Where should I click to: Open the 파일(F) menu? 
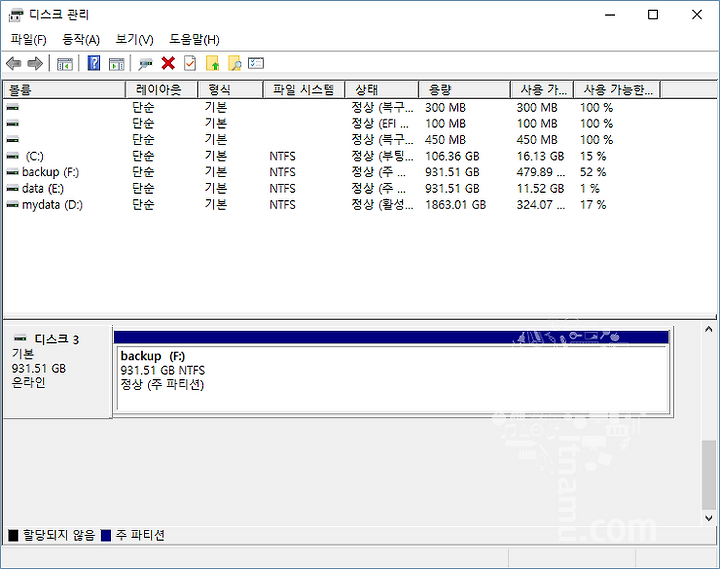pyautogui.click(x=28, y=40)
